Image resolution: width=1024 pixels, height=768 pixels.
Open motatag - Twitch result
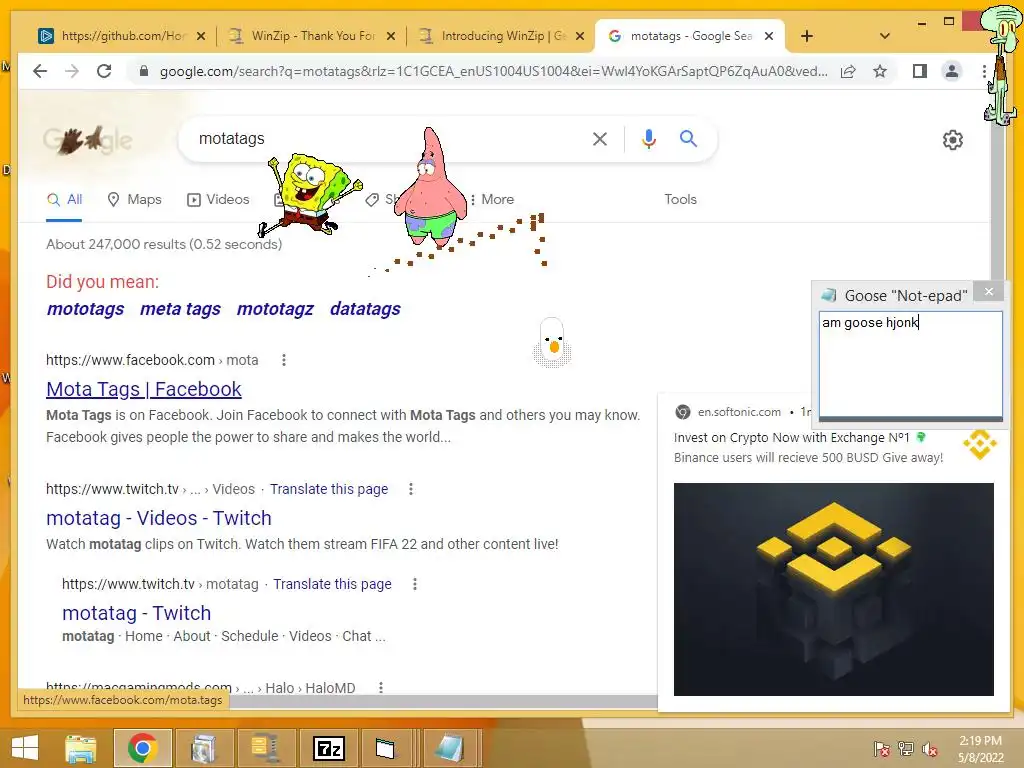(136, 613)
